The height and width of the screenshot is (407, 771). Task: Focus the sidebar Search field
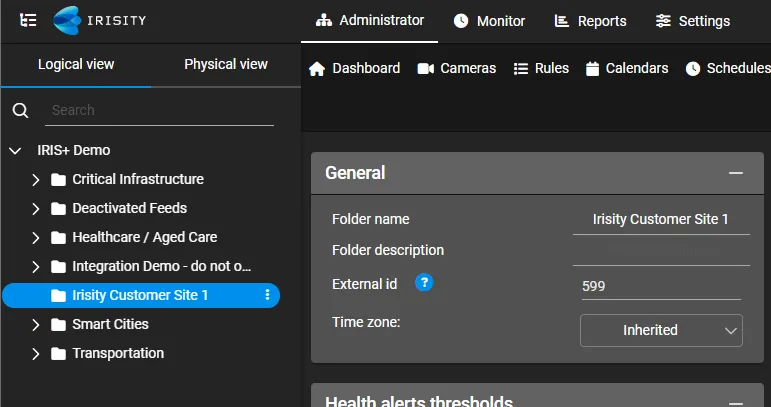tap(159, 110)
